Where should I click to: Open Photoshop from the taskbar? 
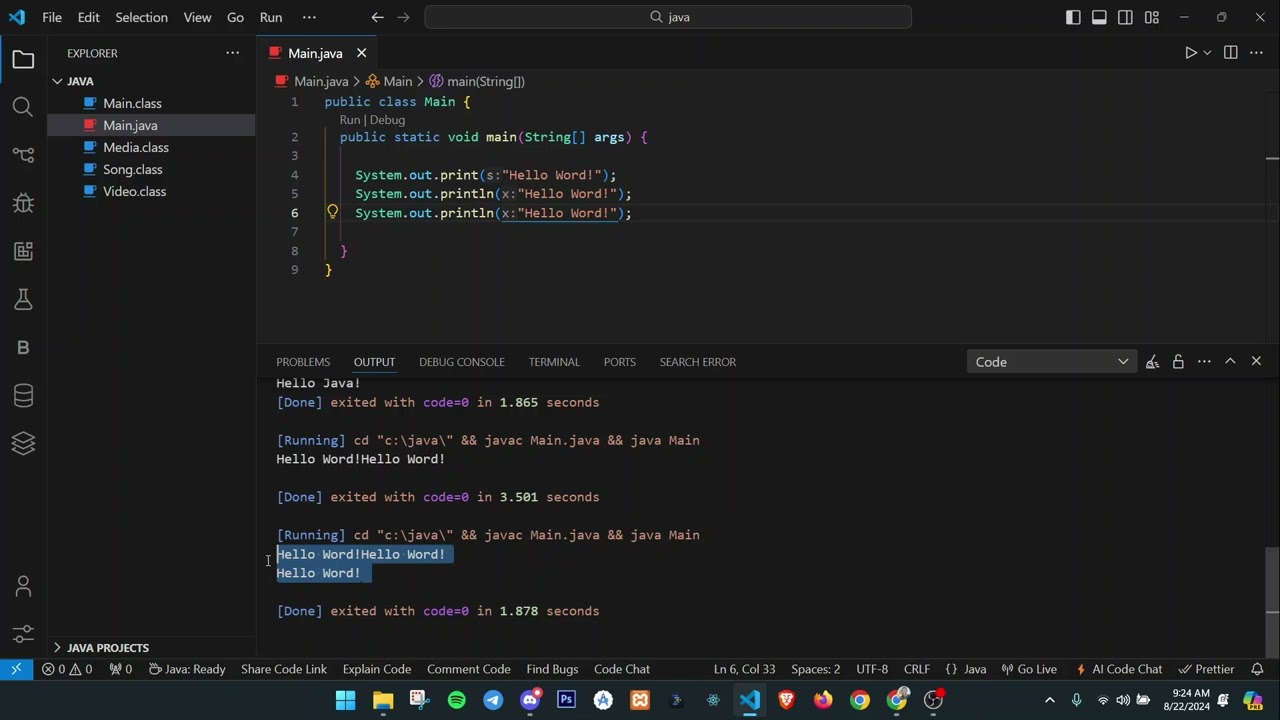pos(566,700)
